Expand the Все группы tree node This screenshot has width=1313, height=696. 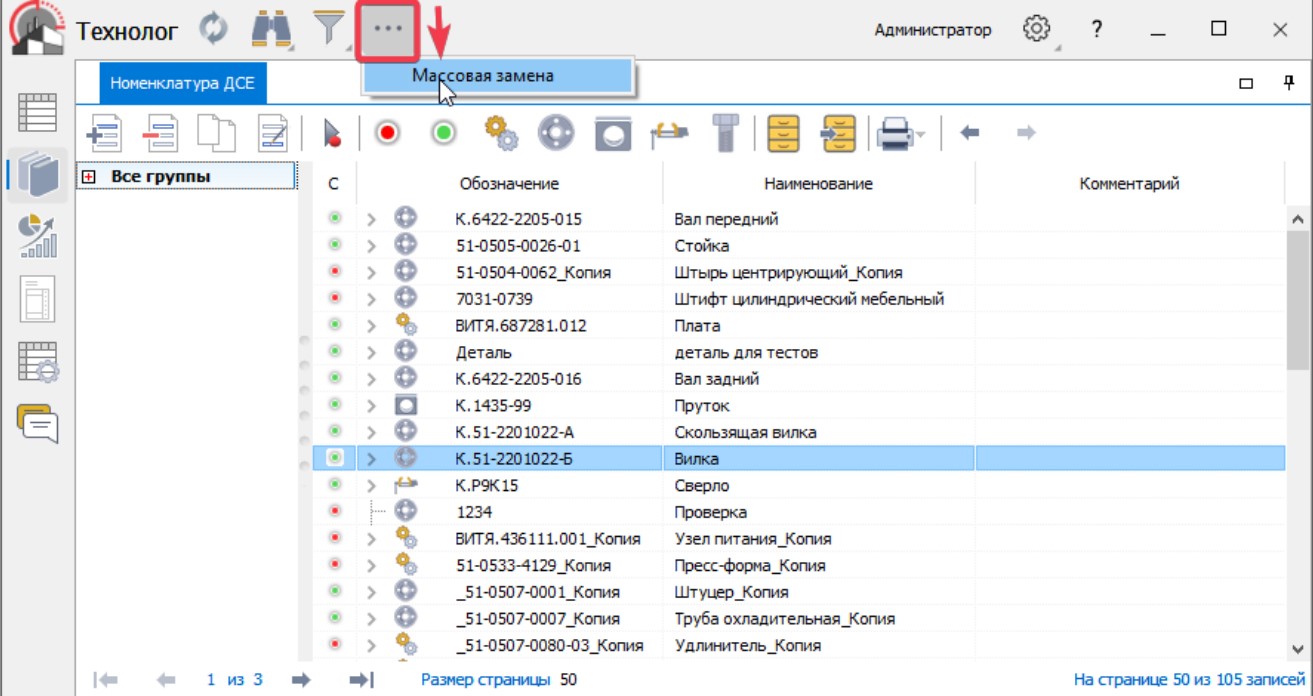pos(89,177)
